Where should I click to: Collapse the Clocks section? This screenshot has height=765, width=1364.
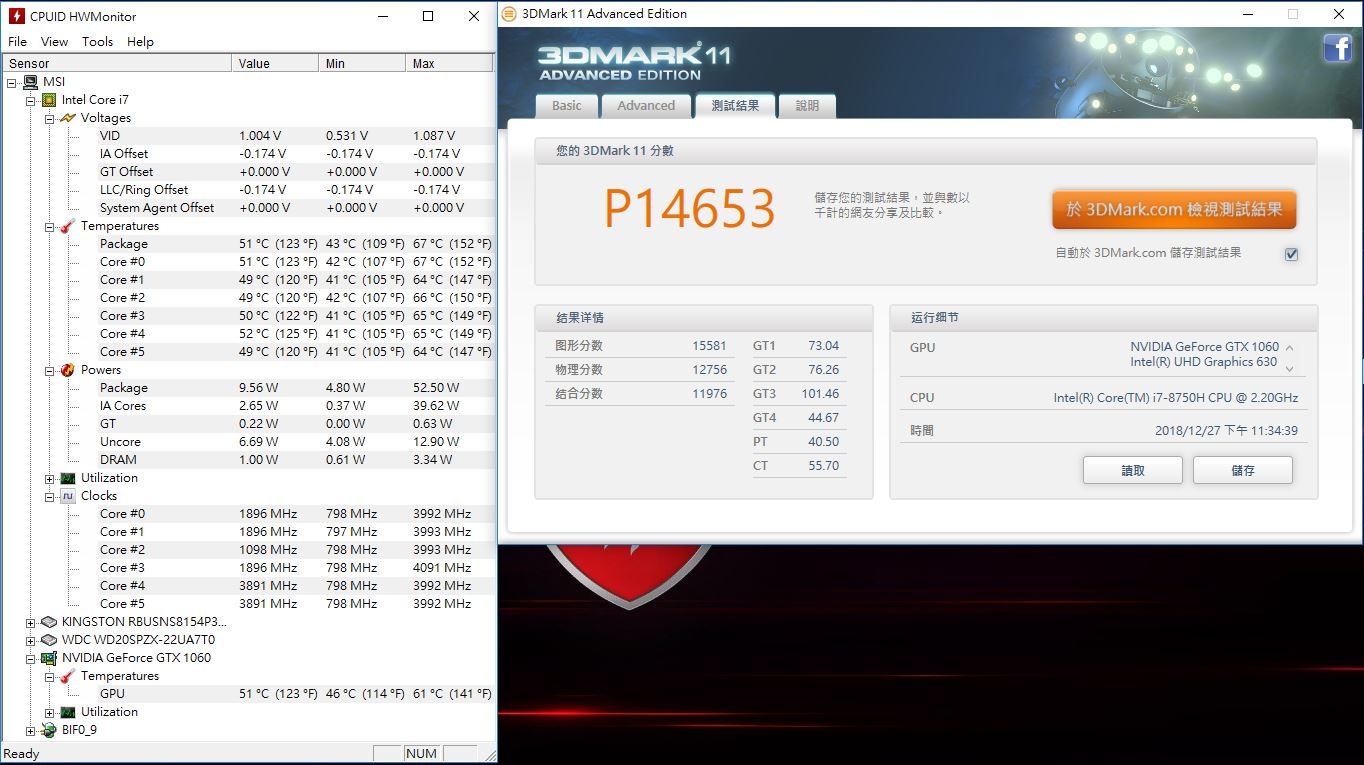[x=49, y=496]
